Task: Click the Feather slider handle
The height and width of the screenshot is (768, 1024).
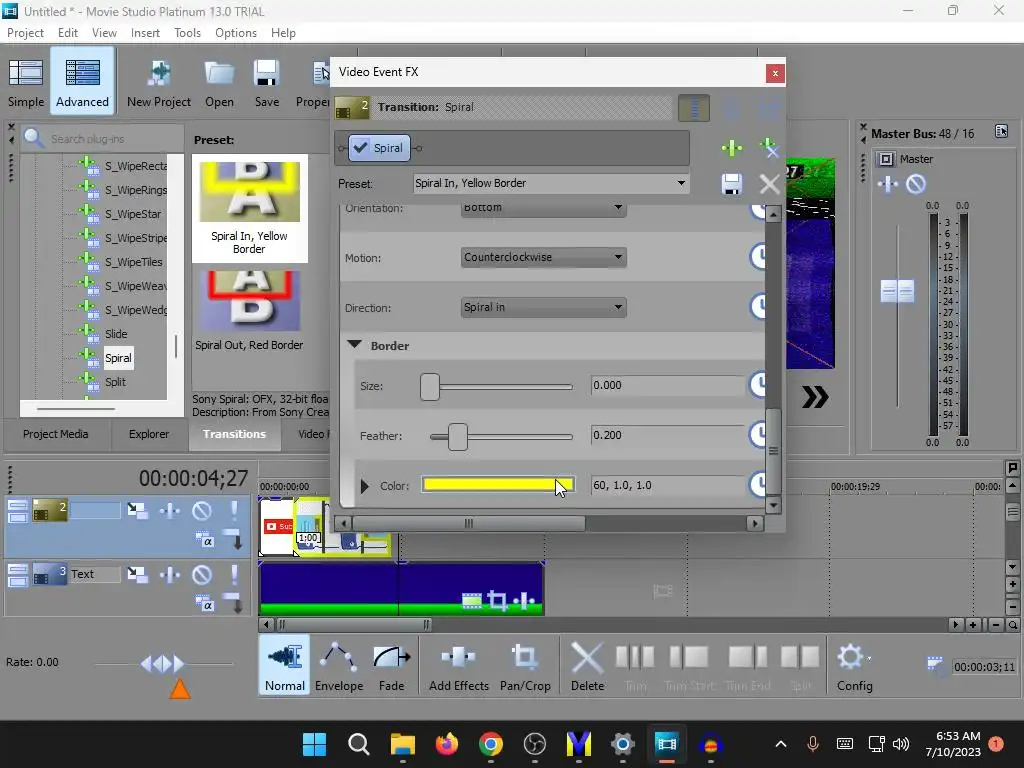Action: [458, 437]
